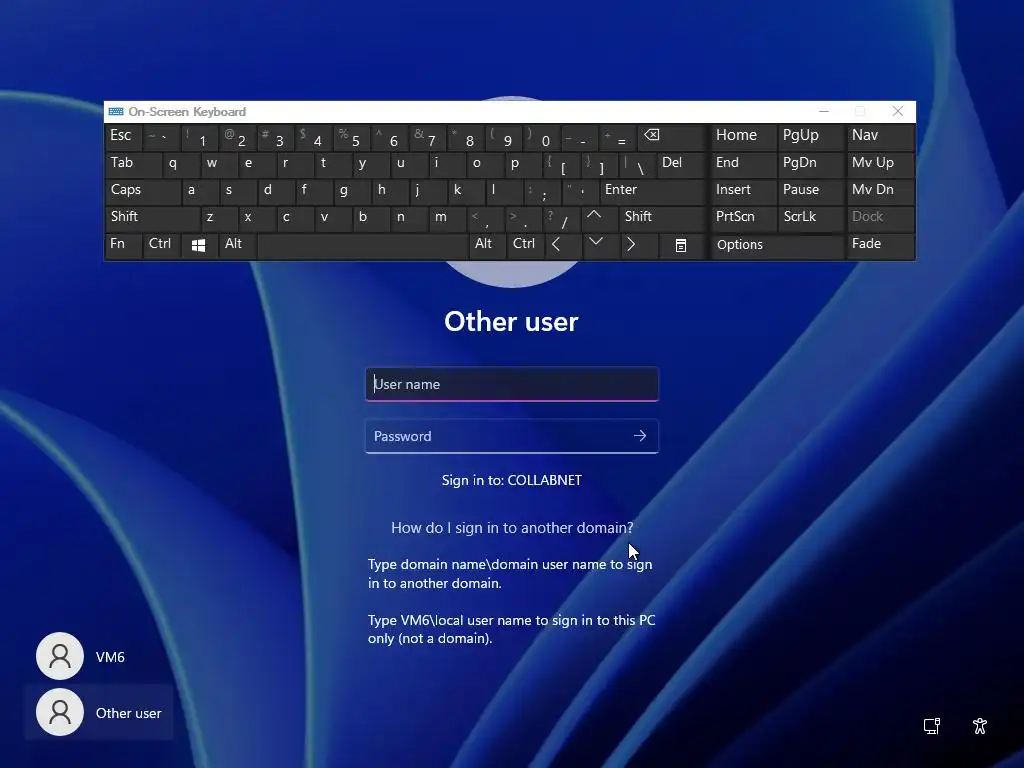Click the PgUp key
Viewport: 1024px width, 768px height.
(x=810, y=136)
